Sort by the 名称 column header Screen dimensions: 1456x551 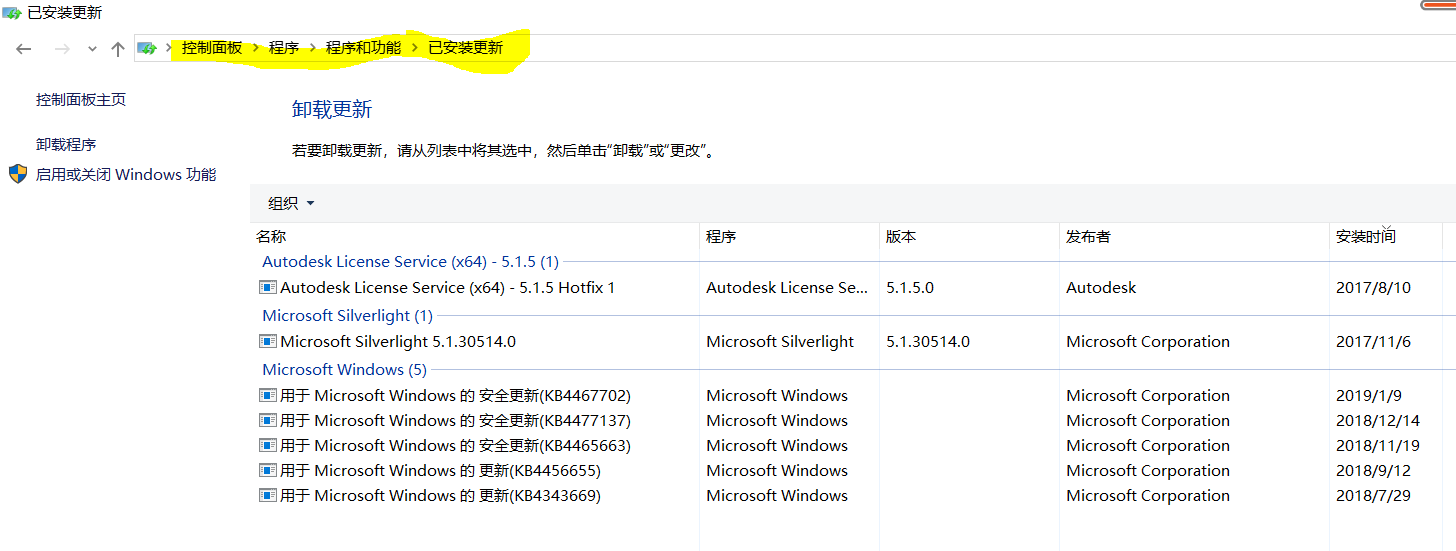[474, 237]
